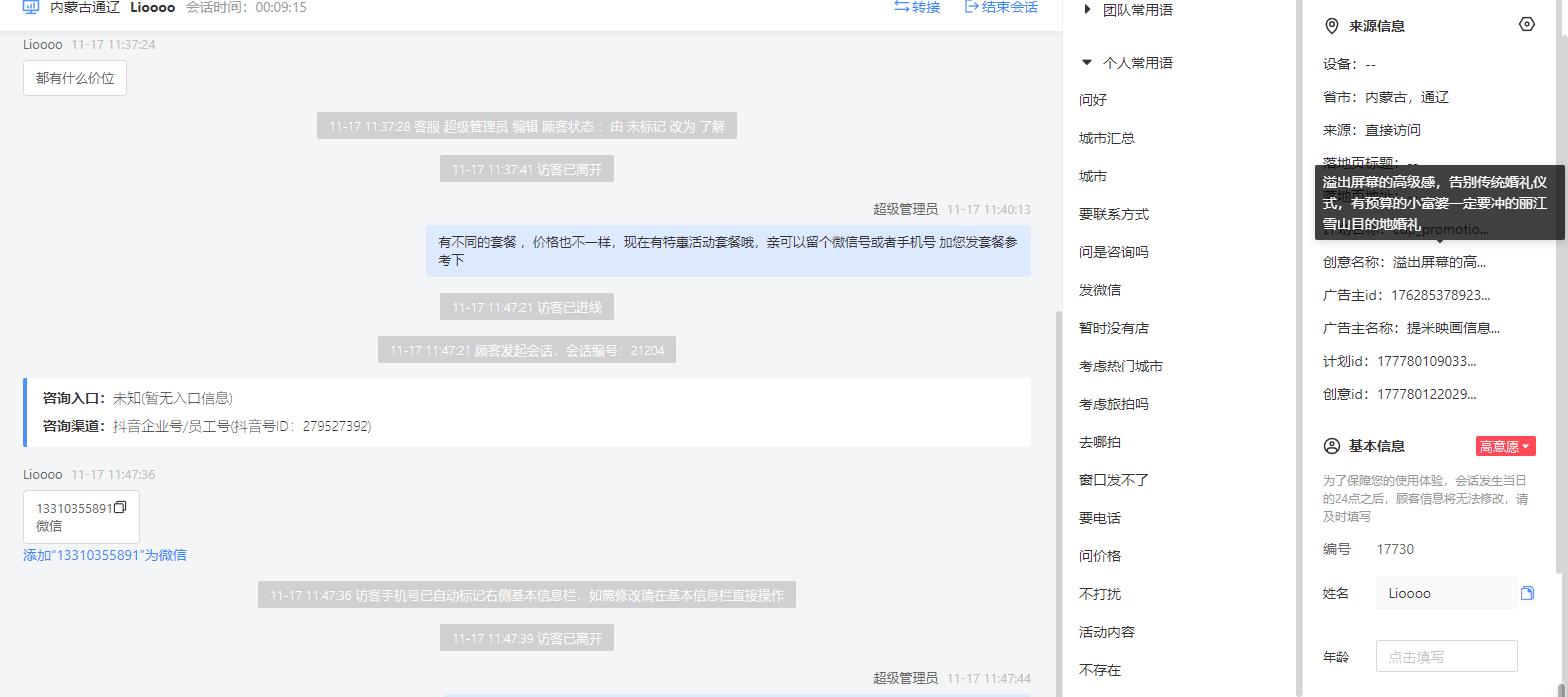Click the person icon by 基本信息

pyautogui.click(x=1331, y=446)
